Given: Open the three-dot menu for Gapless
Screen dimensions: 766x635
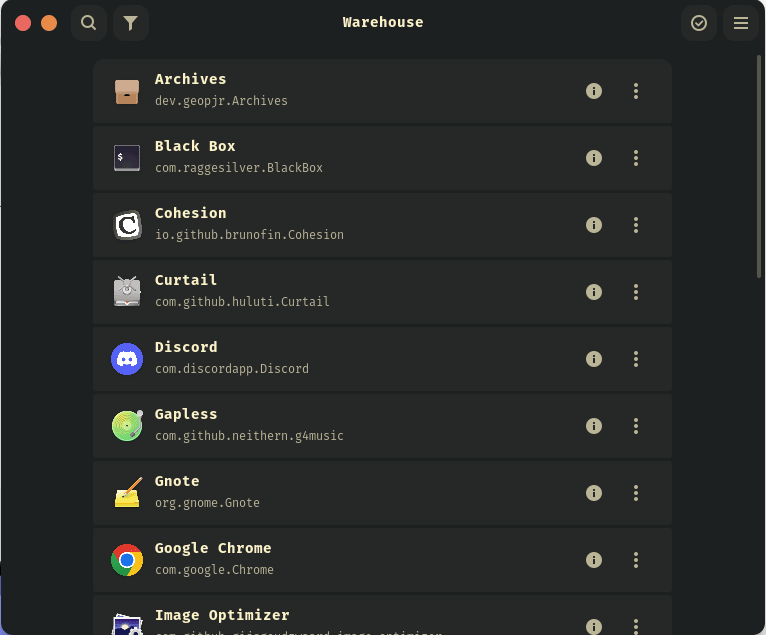Looking at the screenshot, I should pyautogui.click(x=636, y=425).
